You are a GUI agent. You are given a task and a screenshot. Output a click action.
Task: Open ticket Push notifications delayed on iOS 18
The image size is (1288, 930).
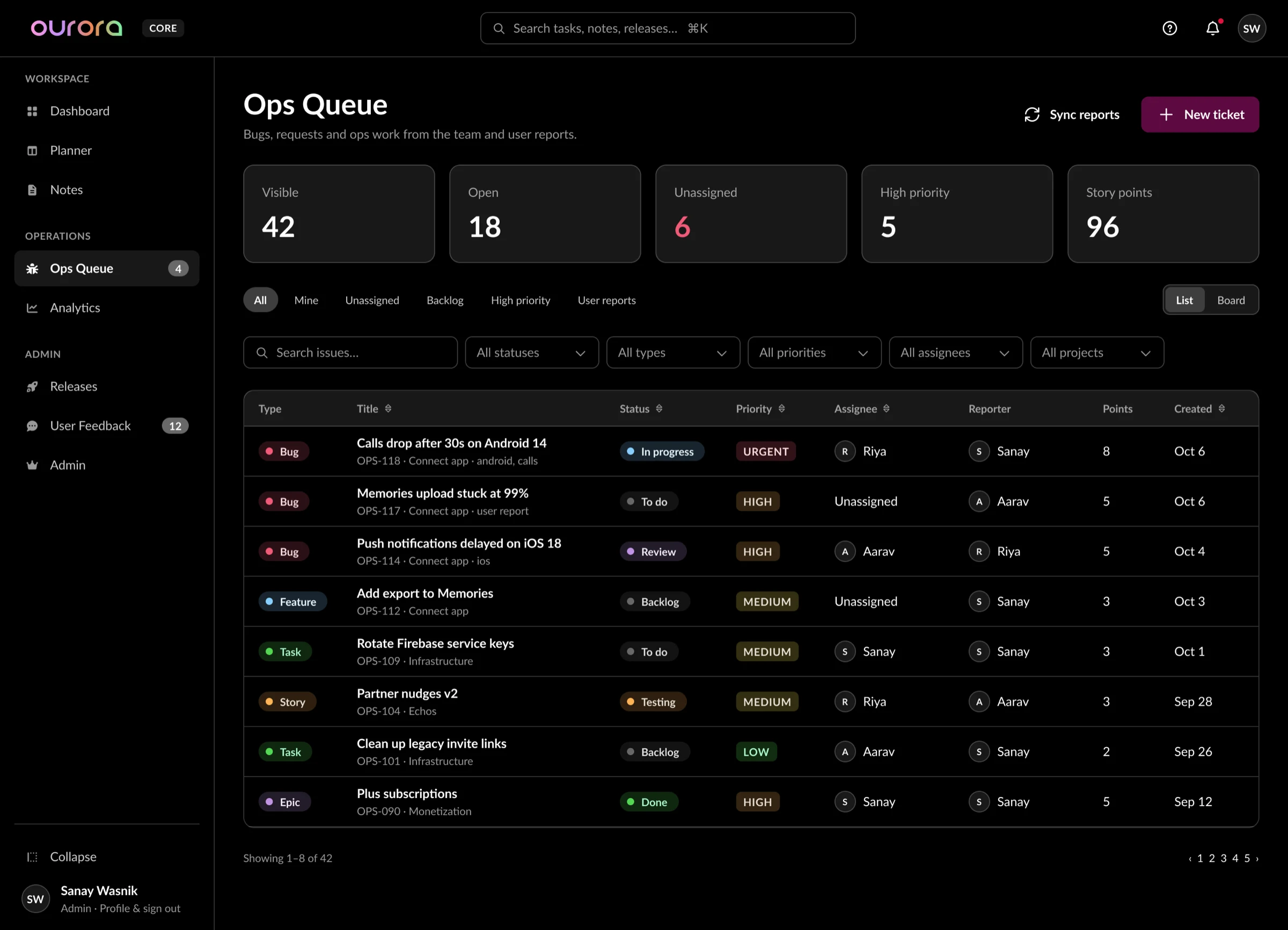click(459, 543)
